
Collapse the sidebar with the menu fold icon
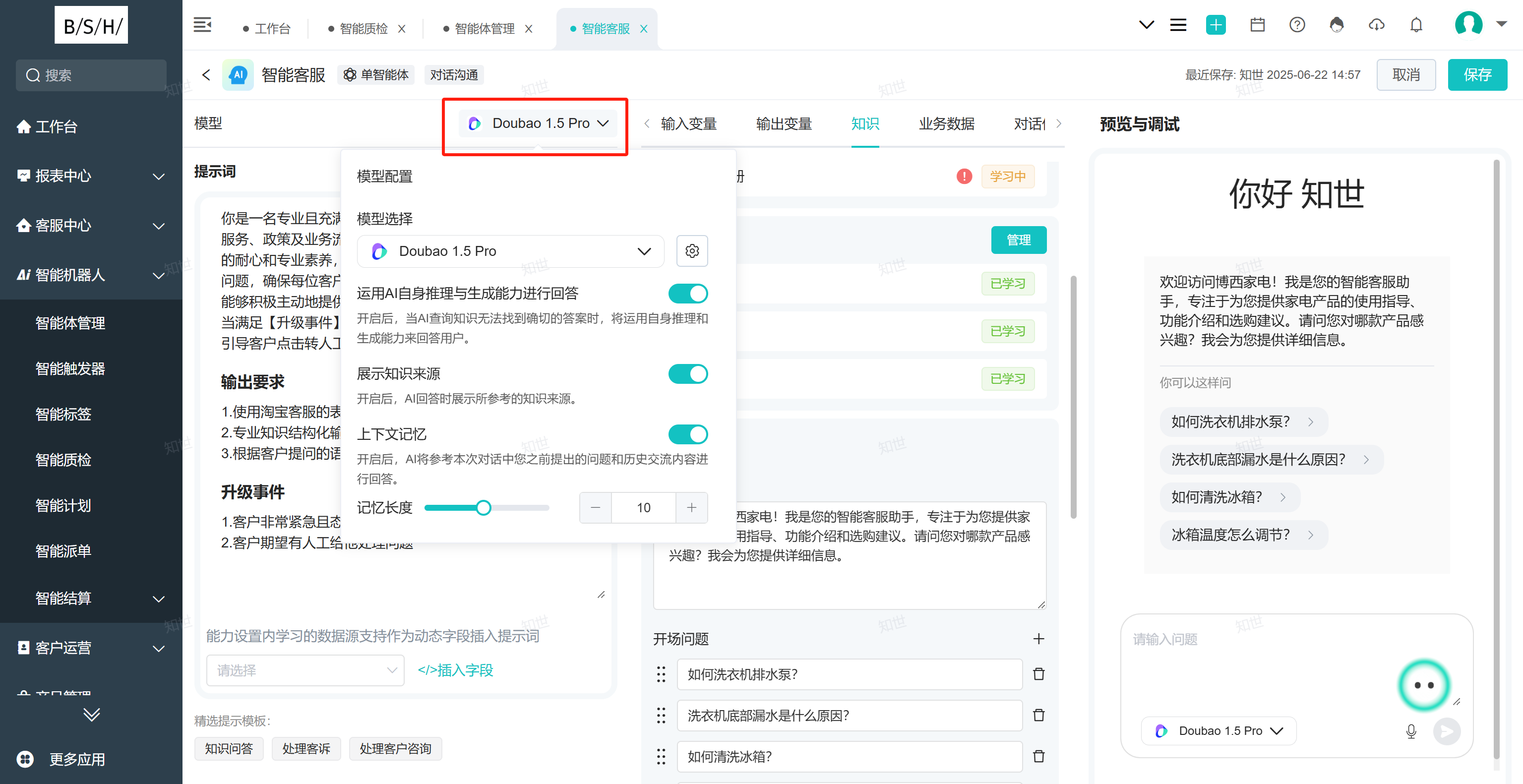(202, 25)
